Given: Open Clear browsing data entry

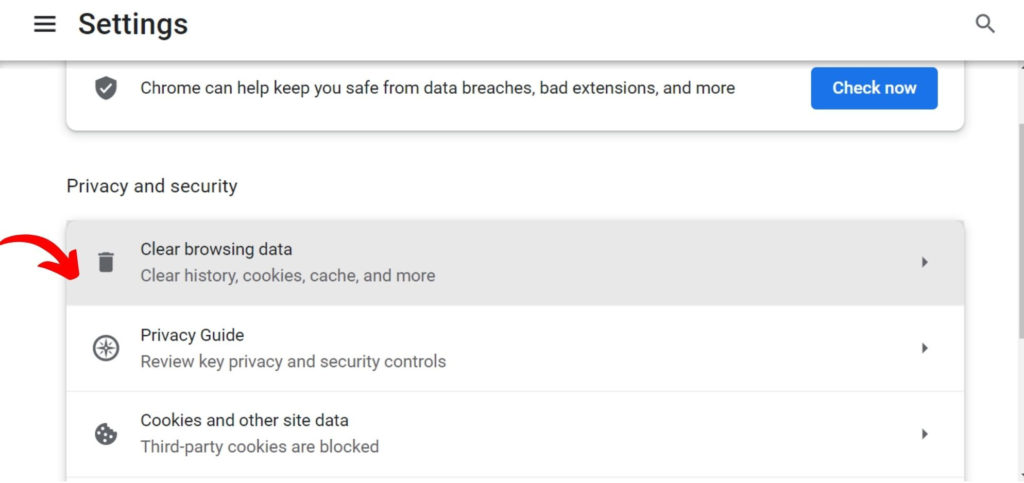Looking at the screenshot, I should pos(216,249).
